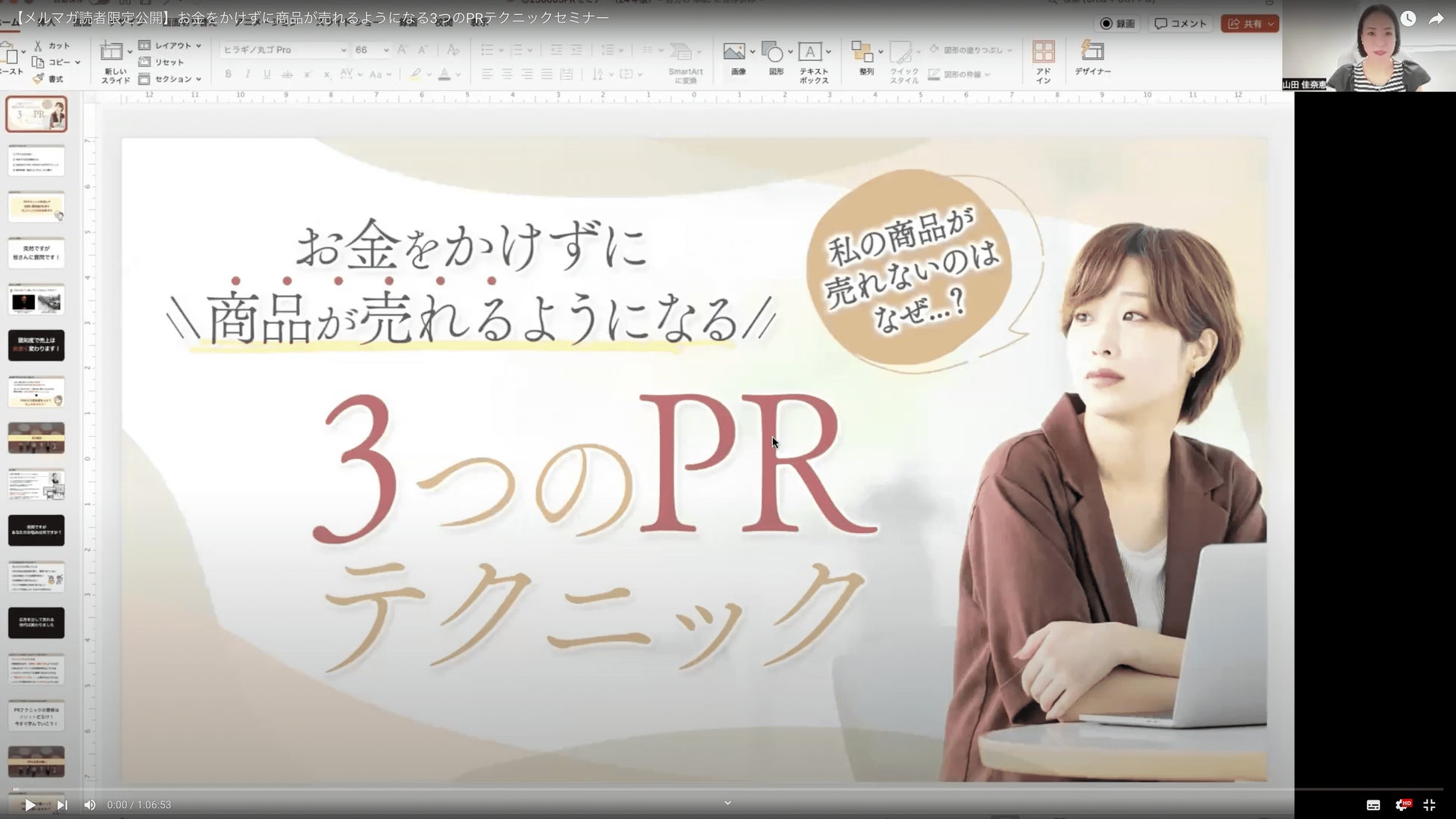Click the 録画 (Record) button

1118,24
